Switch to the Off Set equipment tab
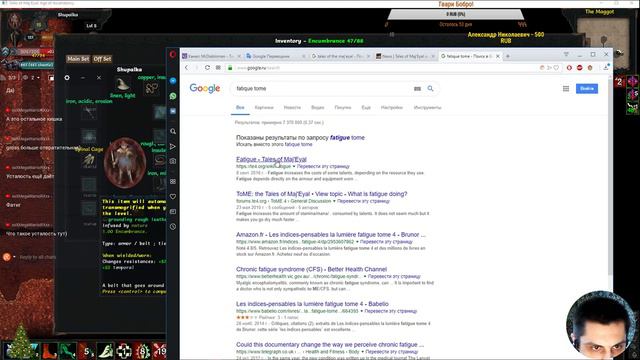 click(x=102, y=59)
